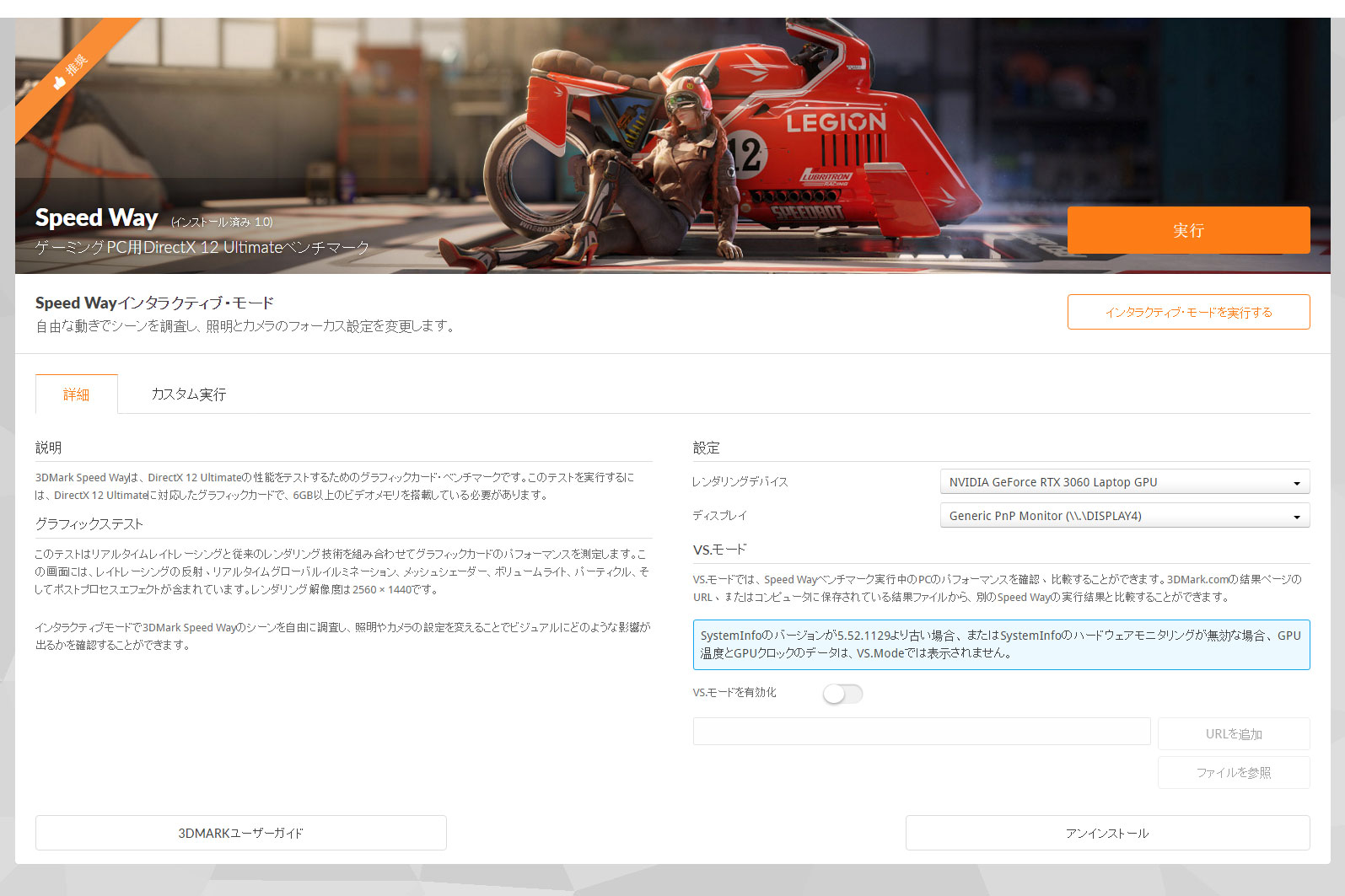Click the 説明 section heading
This screenshot has width=1345, height=896.
(49, 448)
